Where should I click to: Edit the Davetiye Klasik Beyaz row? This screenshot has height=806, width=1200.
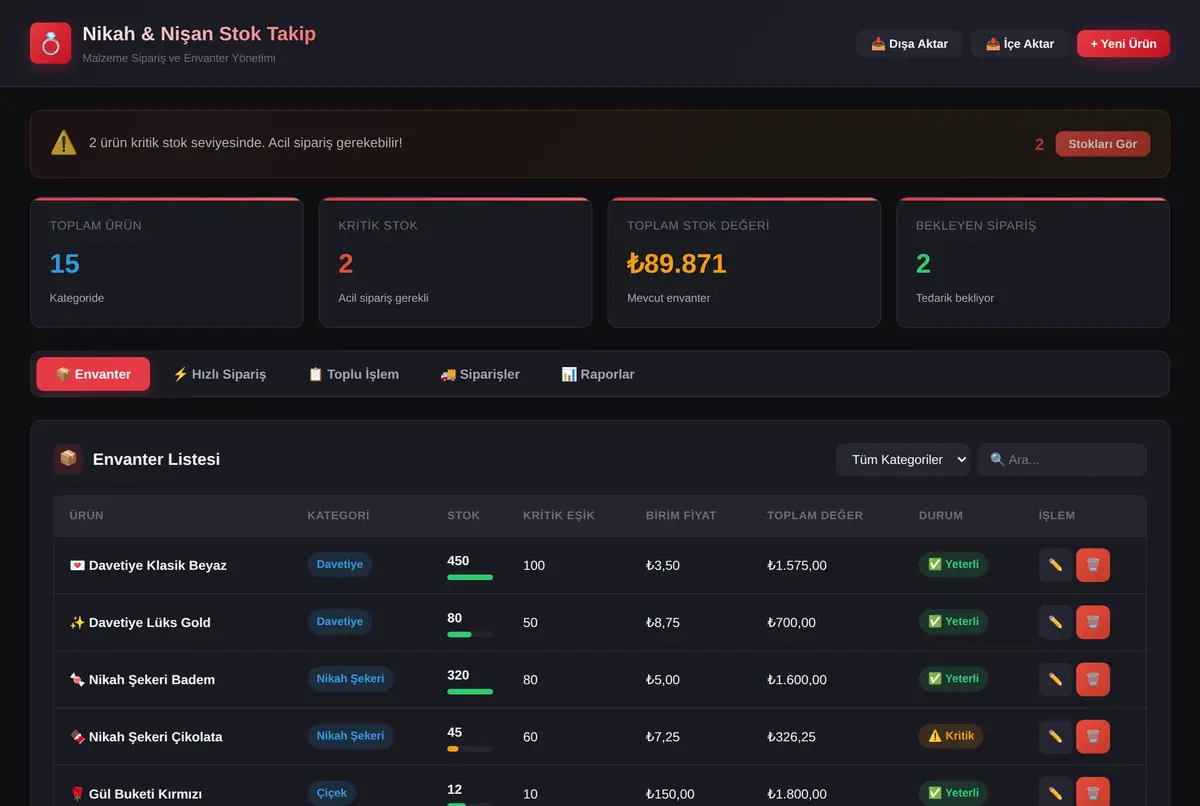pos(1055,565)
